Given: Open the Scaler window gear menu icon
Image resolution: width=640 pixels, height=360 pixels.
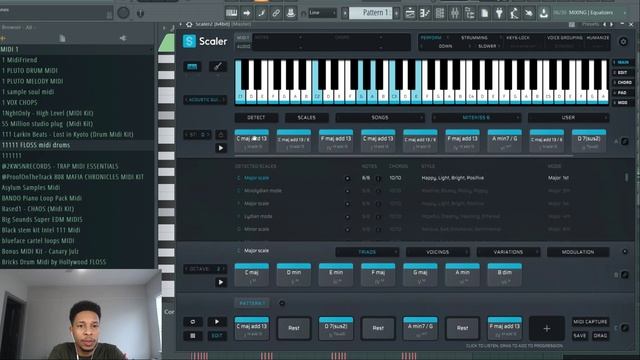Looking at the screenshot, I should (x=189, y=24).
